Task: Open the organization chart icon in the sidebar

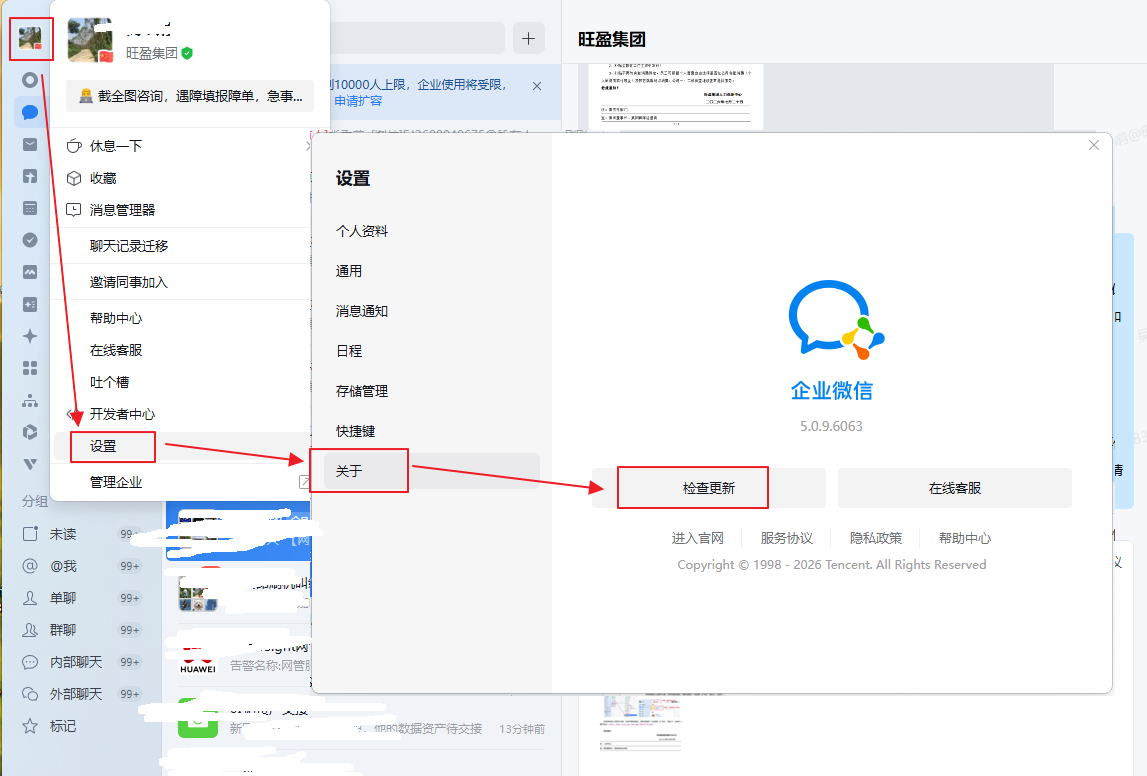Action: tap(30, 400)
